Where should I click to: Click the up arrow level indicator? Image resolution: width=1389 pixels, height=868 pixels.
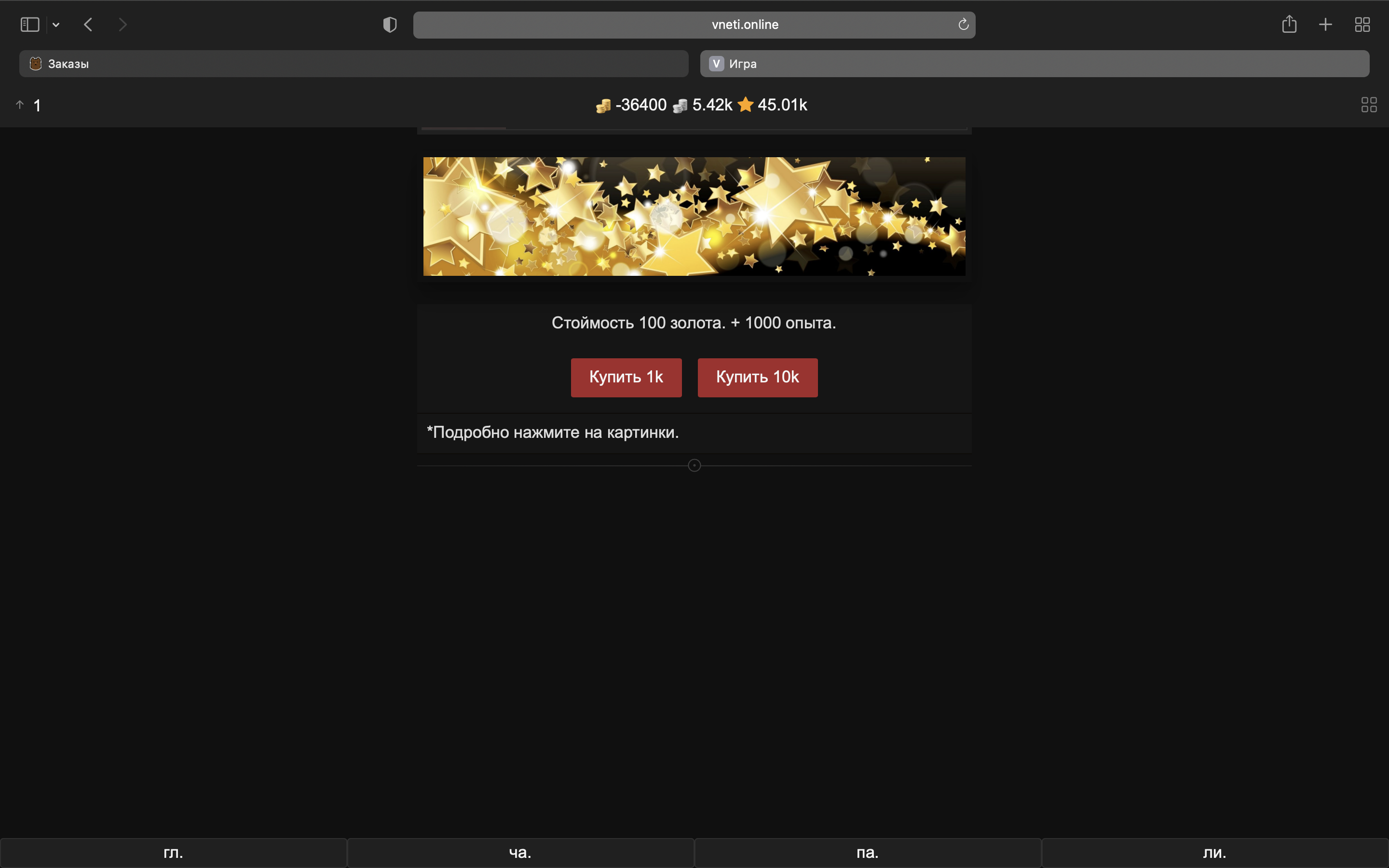tap(20, 105)
